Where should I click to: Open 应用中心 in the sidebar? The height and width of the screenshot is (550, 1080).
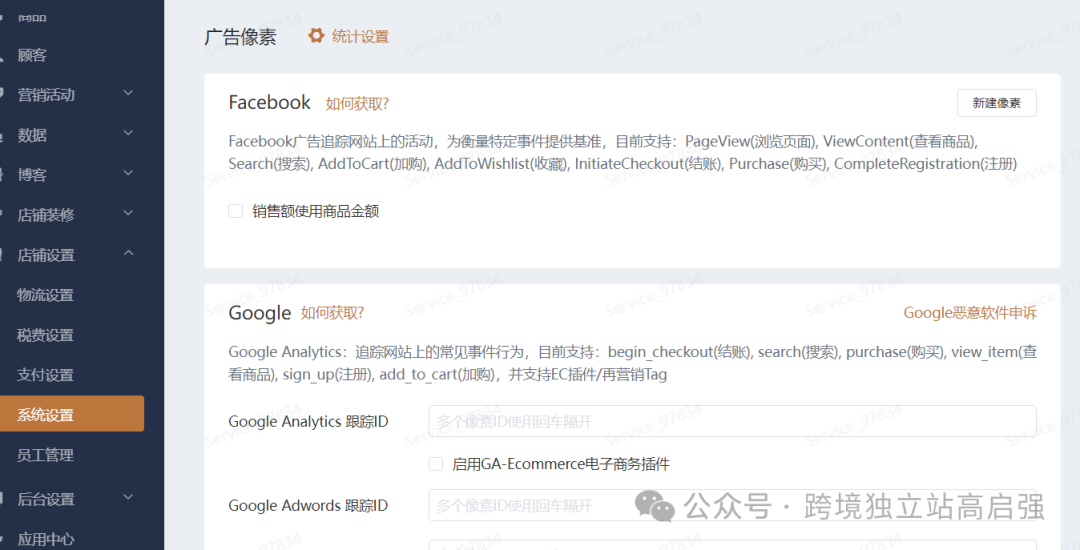(45, 539)
